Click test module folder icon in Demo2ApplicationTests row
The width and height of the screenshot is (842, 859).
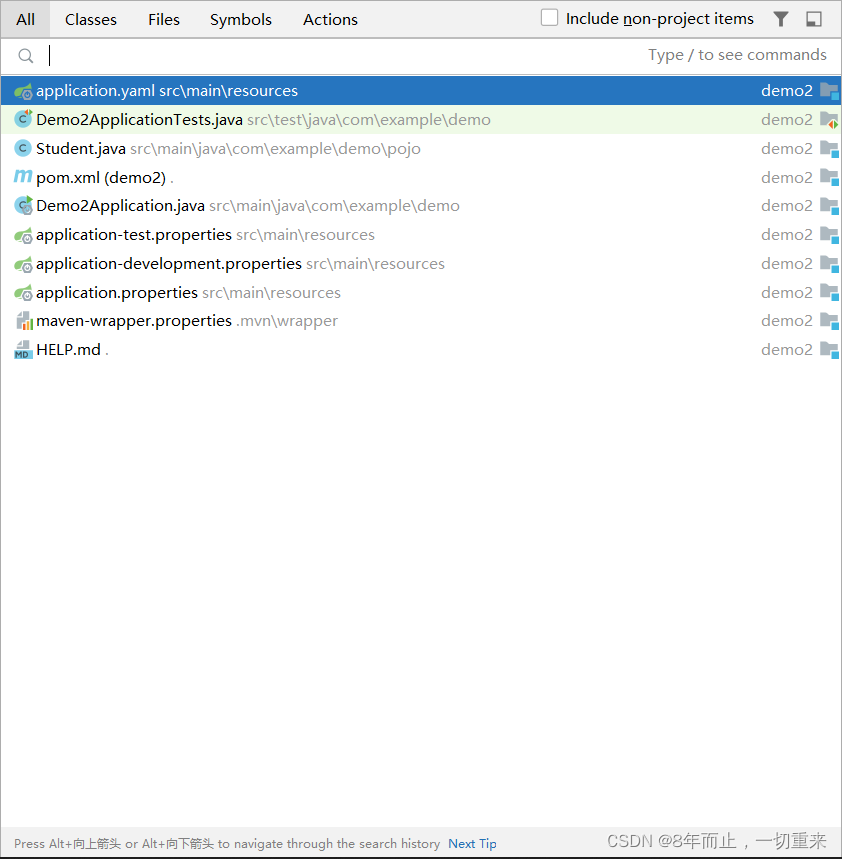pyautogui.click(x=829, y=119)
